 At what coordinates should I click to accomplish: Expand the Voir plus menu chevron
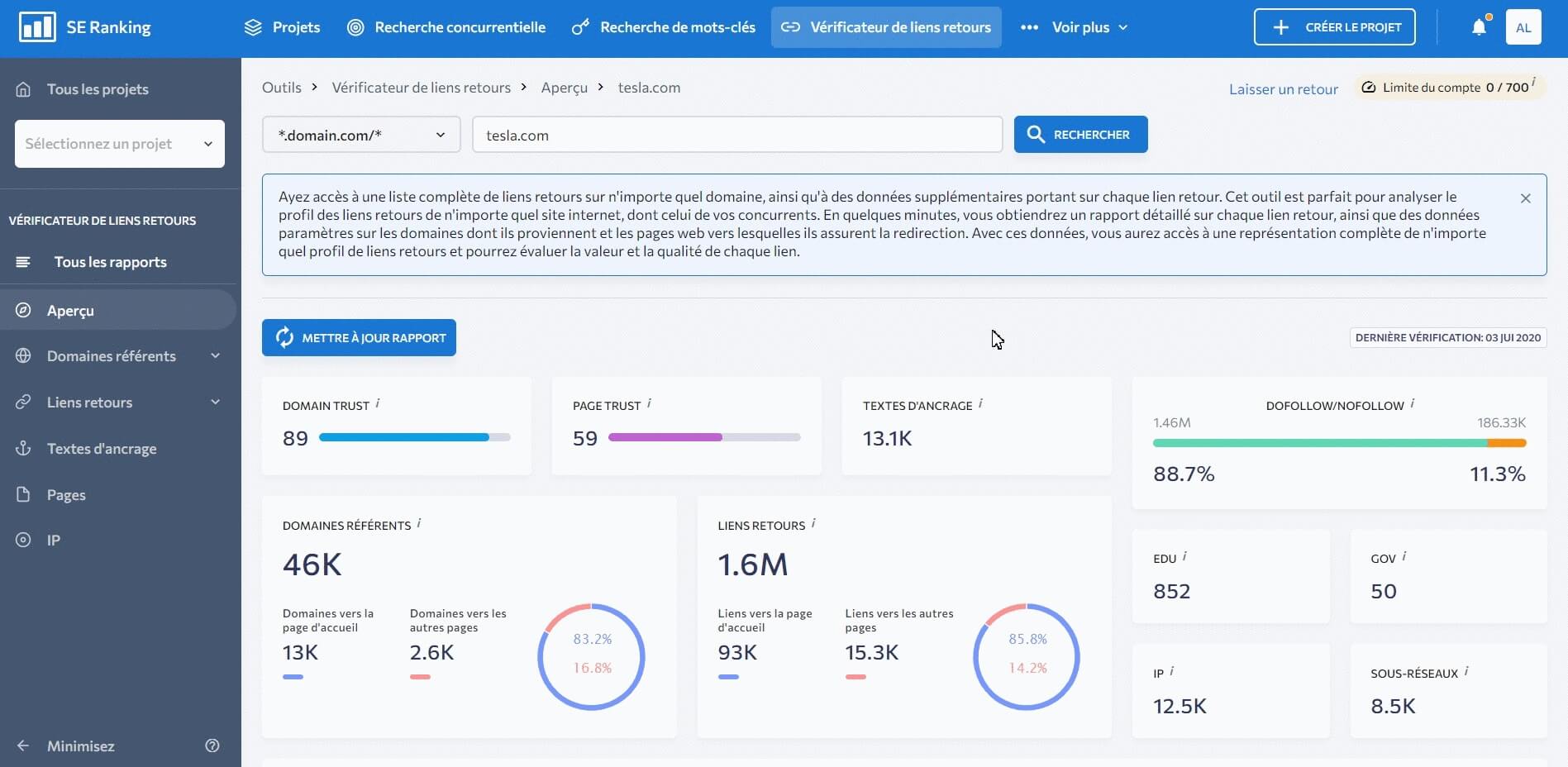1122,27
